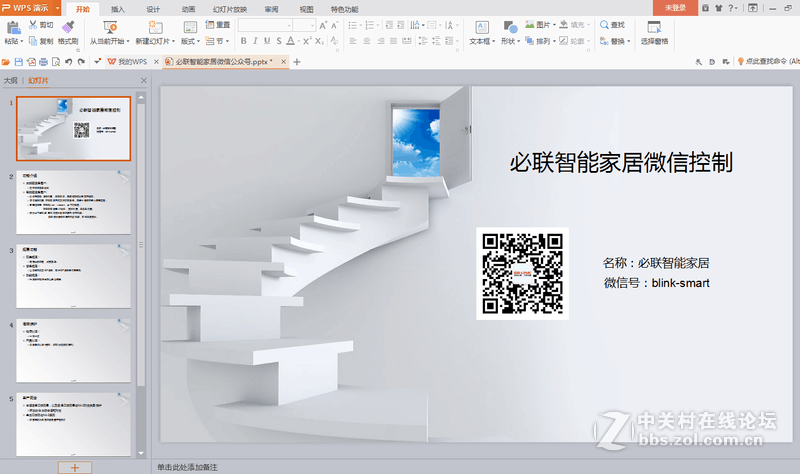Click the skin (T-shirt) icon in title bar
This screenshot has width=800, height=474.
pos(718,8)
